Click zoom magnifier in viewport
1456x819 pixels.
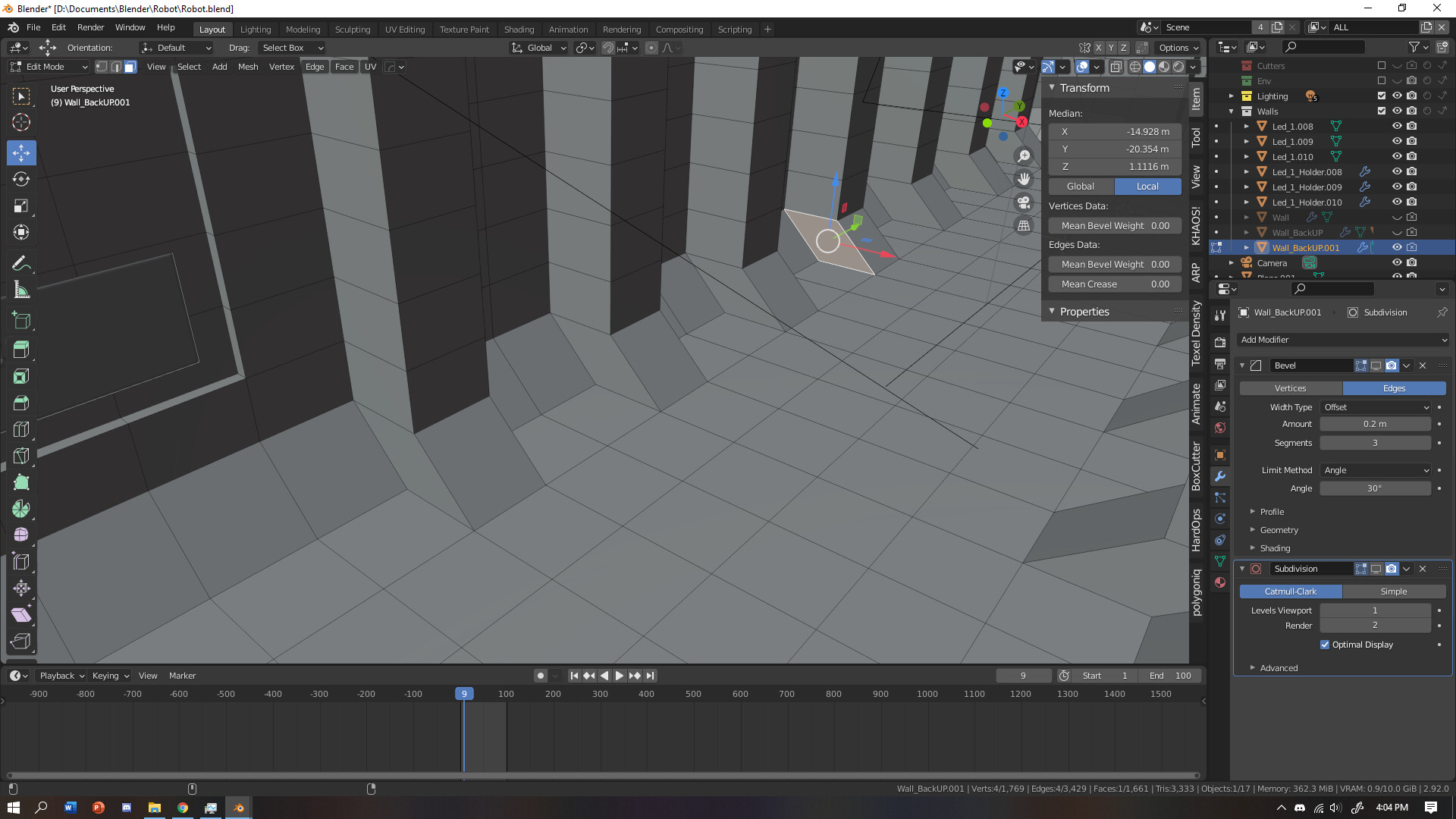(1024, 155)
